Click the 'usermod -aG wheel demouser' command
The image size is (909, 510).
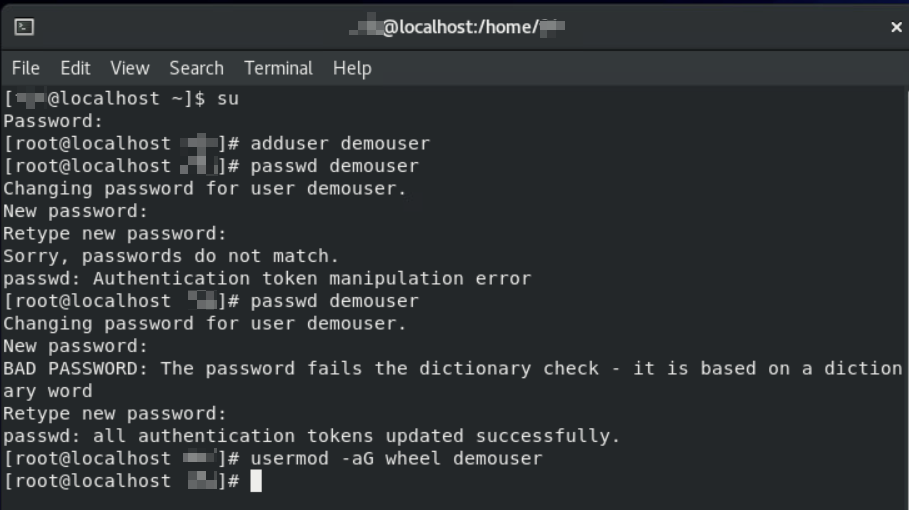click(x=396, y=459)
